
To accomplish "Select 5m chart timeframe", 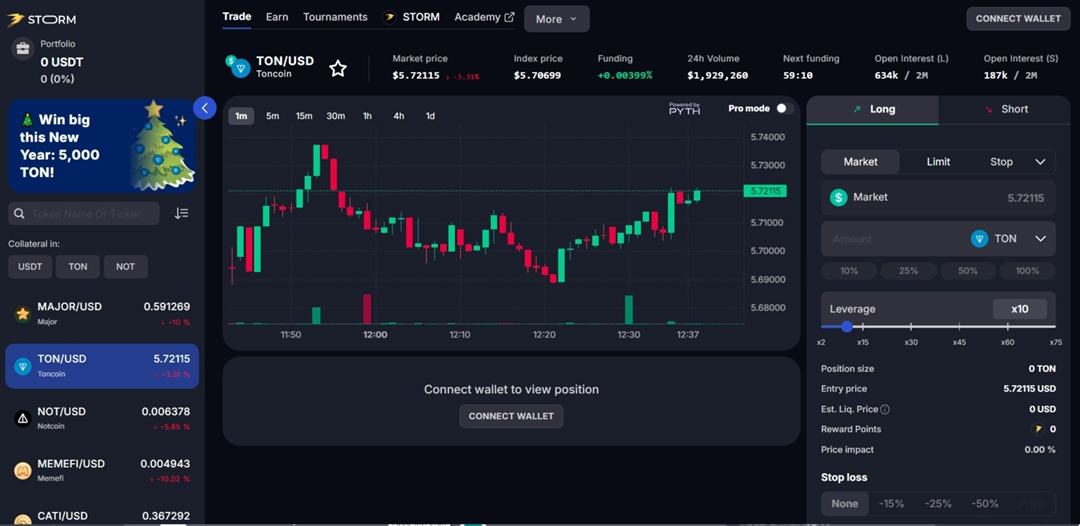I will coord(273,116).
